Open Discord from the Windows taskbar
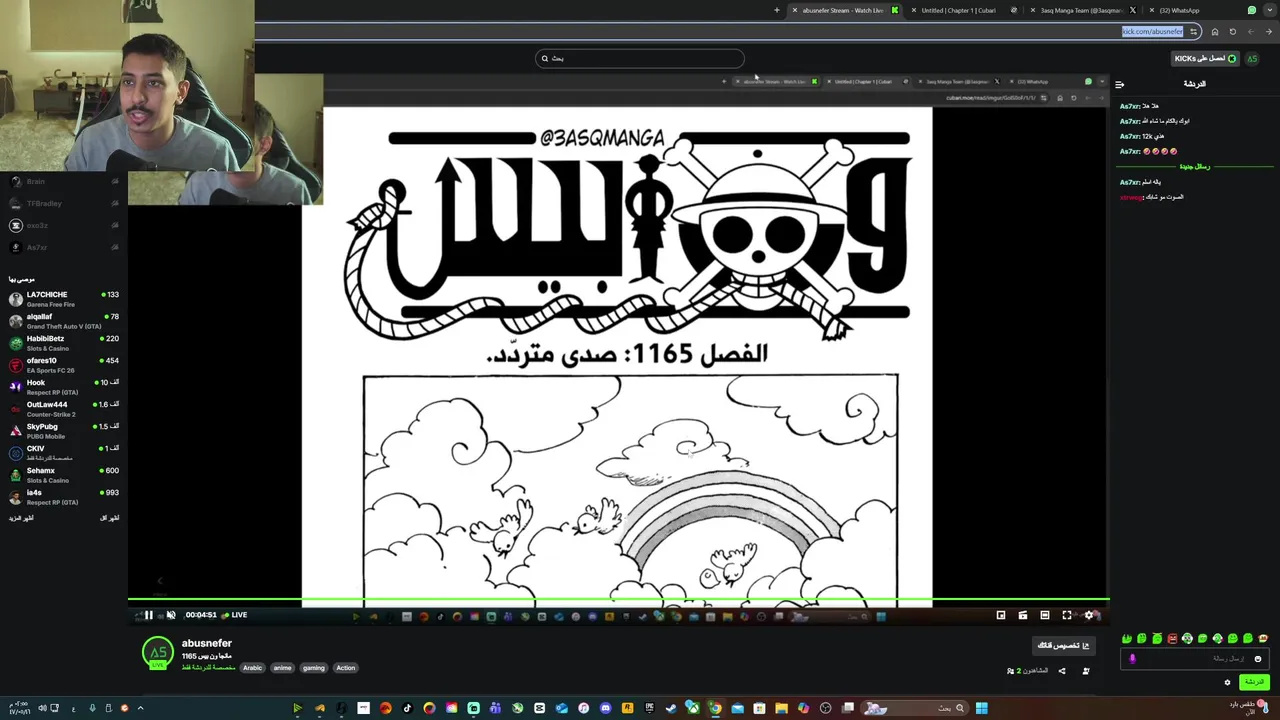 pyautogui.click(x=605, y=708)
